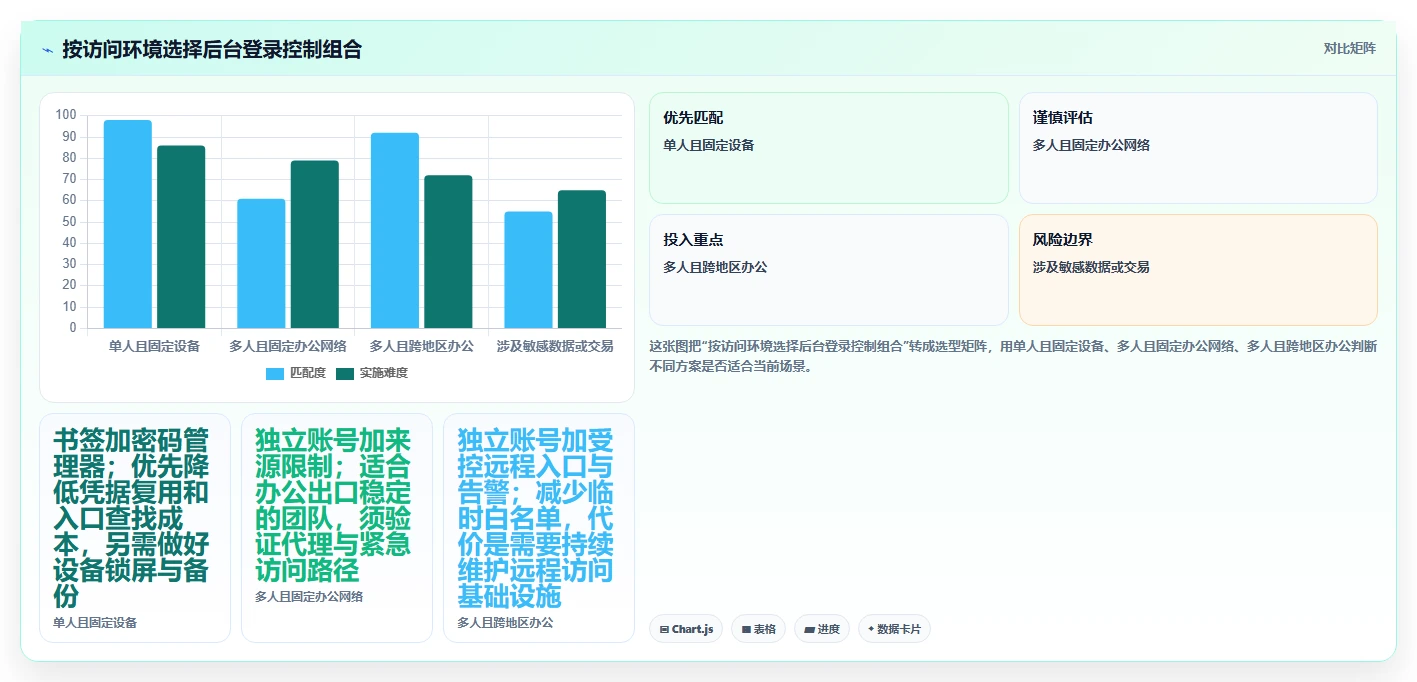Click the x-axis label 单人且固定设备

154,346
